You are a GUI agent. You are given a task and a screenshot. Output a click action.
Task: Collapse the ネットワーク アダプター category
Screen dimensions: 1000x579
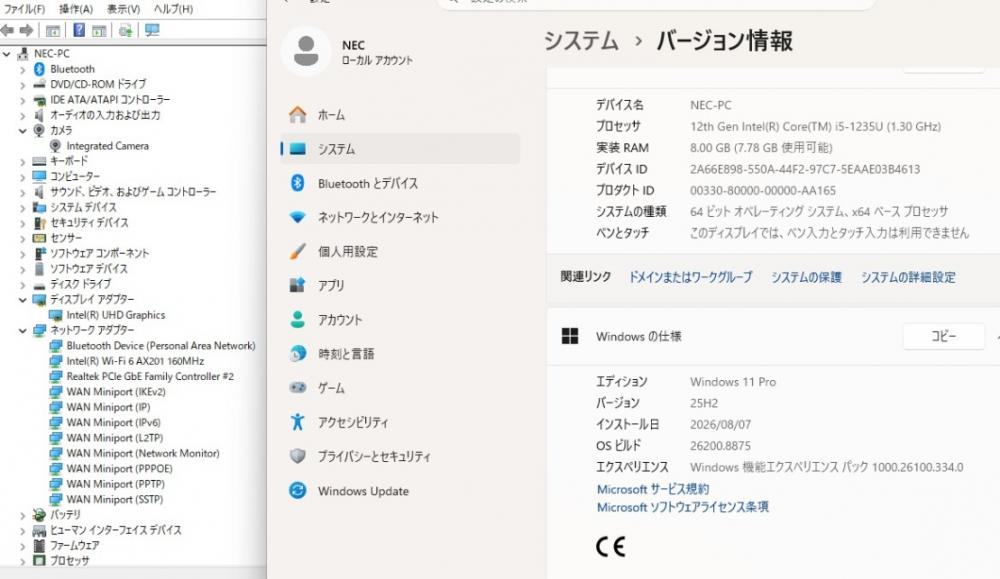pyautogui.click(x=22, y=330)
